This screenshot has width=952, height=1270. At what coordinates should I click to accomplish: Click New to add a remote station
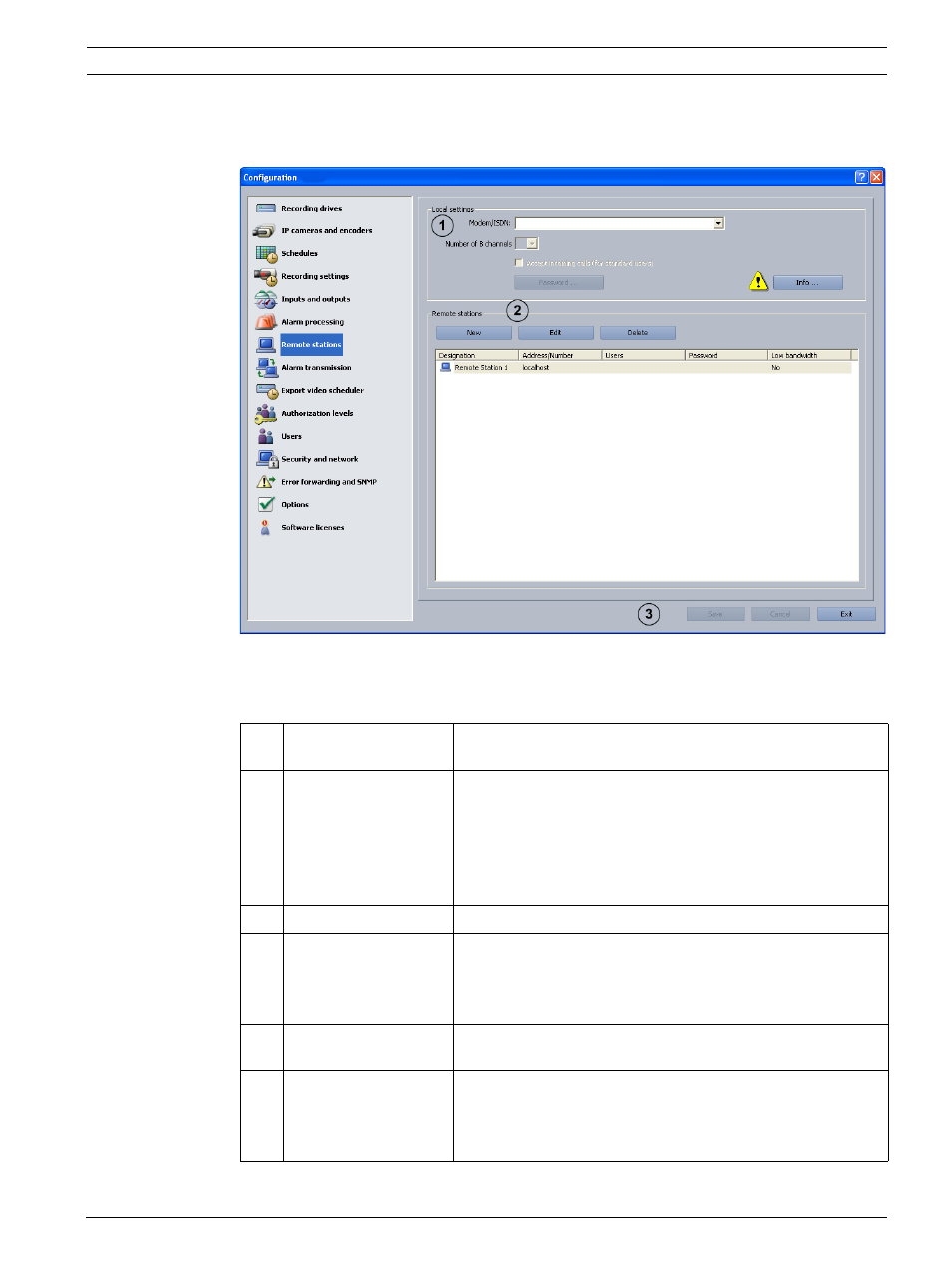tap(474, 333)
